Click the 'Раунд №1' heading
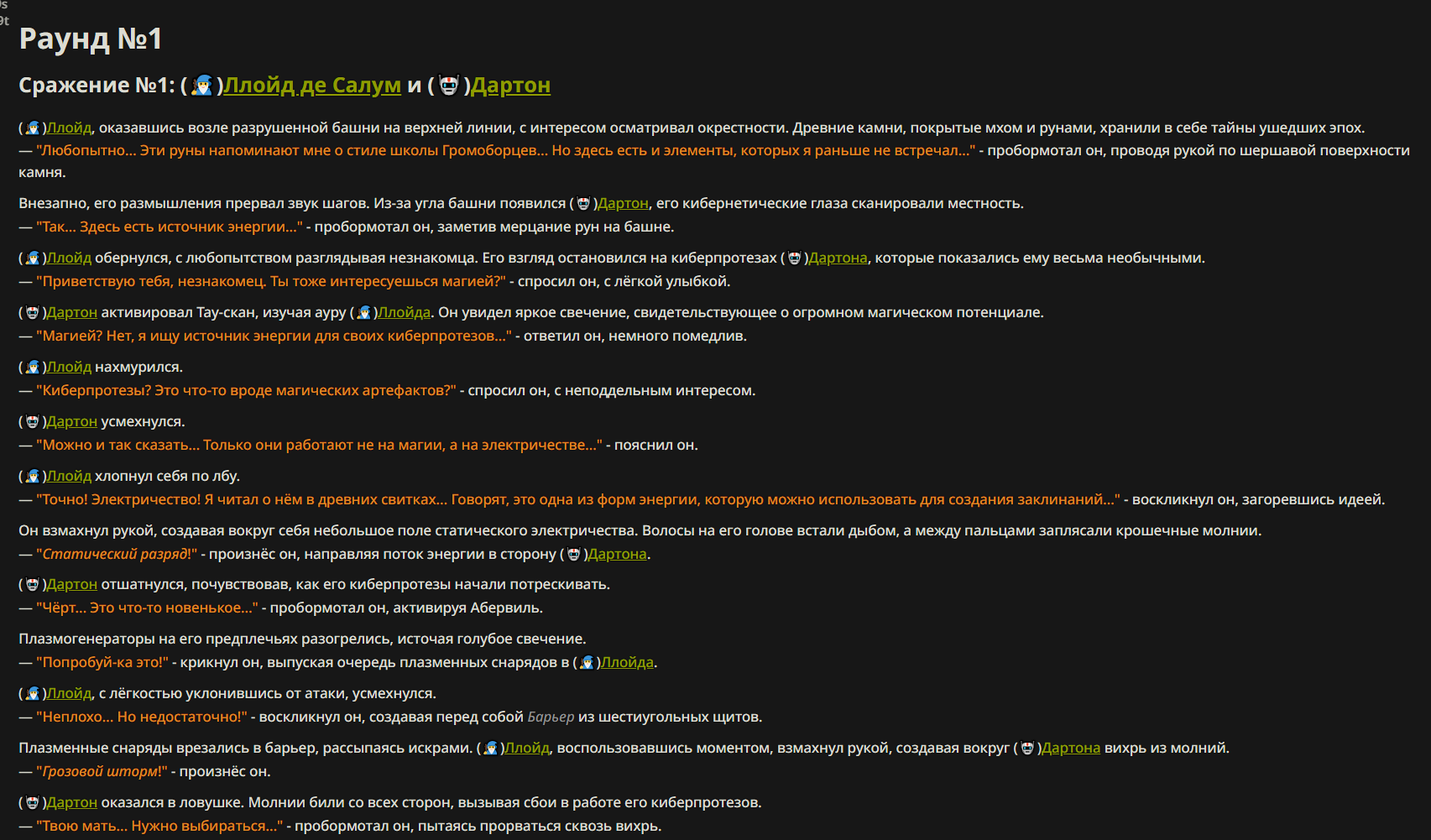 click(91, 39)
